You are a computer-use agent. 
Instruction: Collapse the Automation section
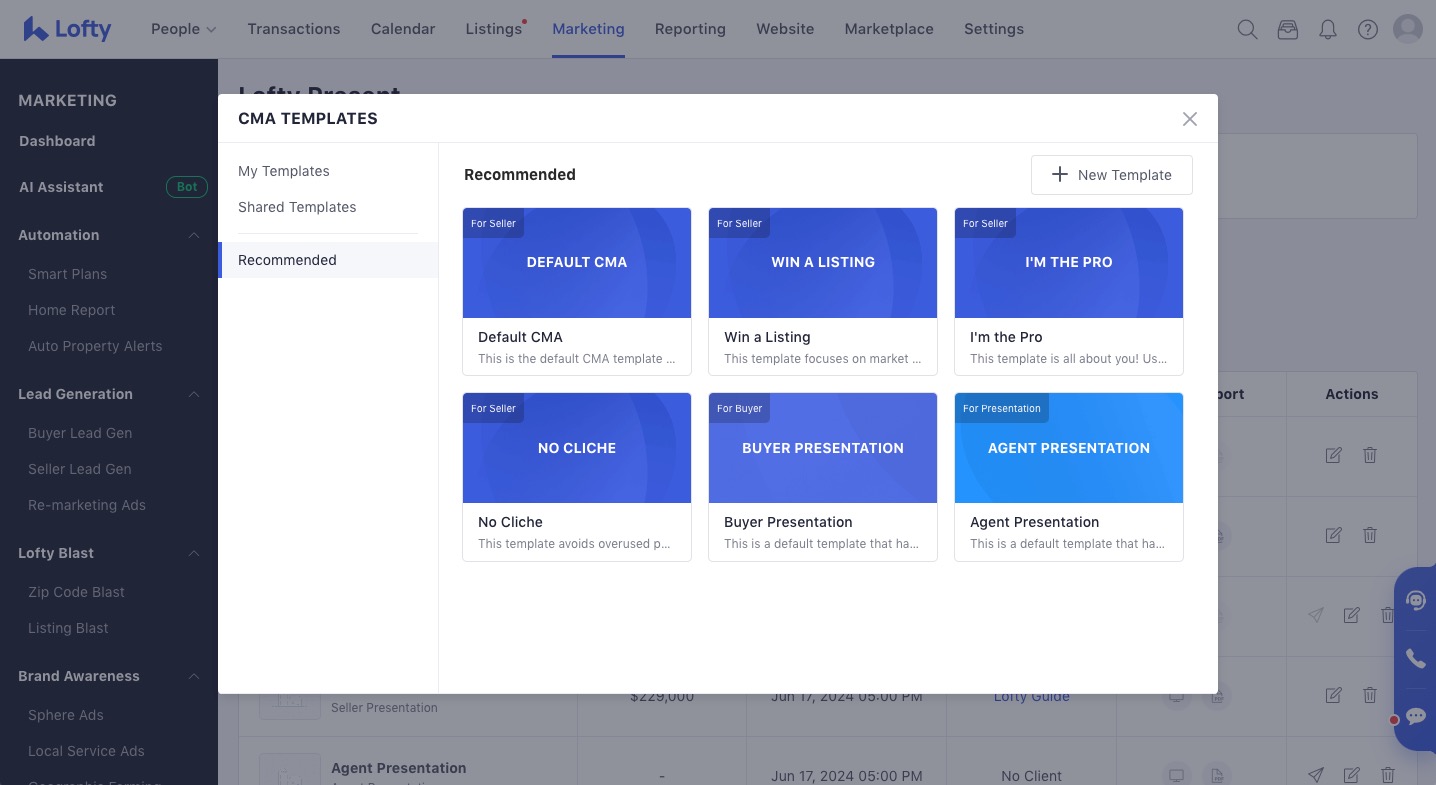[x=194, y=235]
